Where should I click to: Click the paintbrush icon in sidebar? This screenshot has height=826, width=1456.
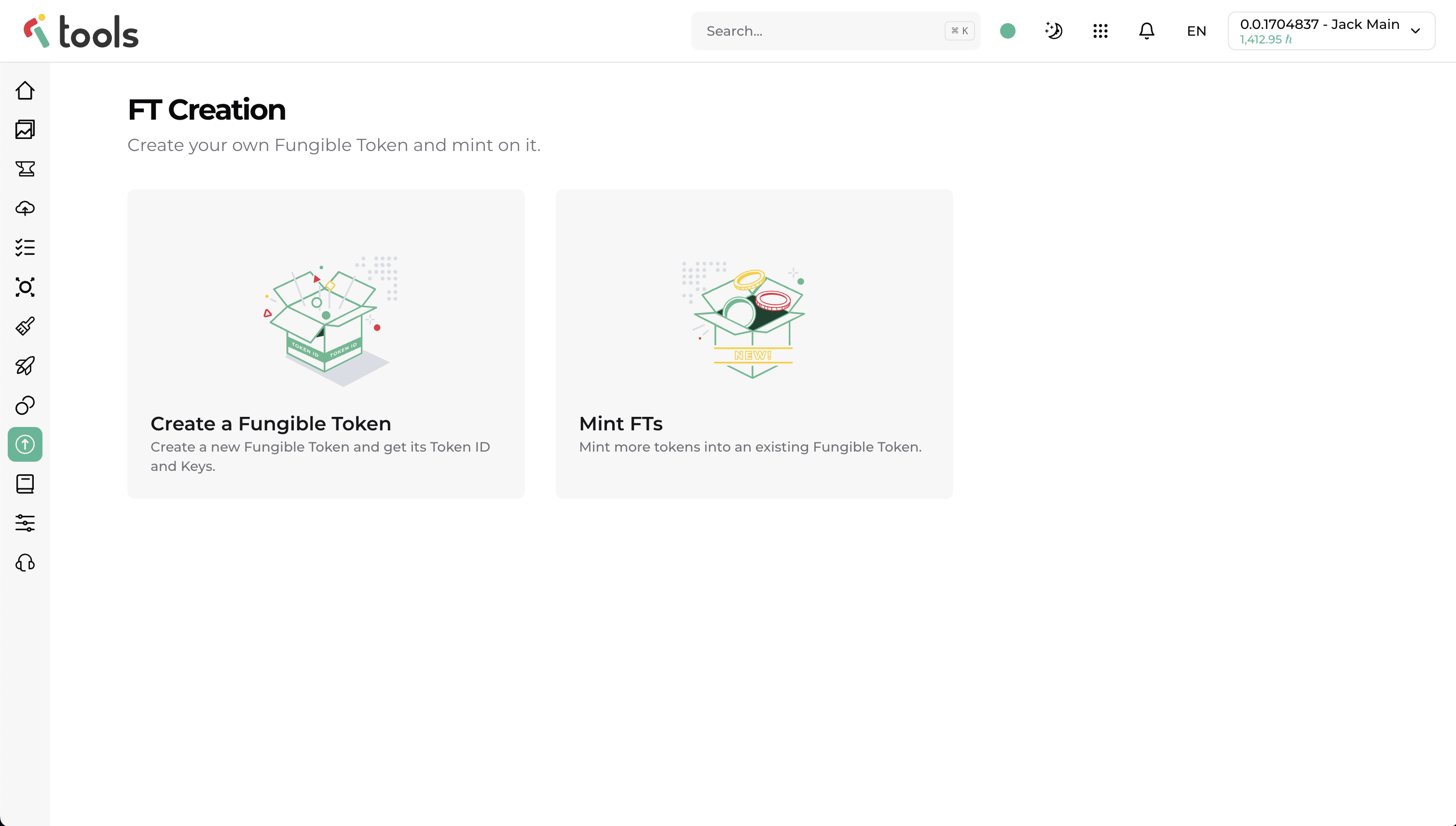point(25,326)
